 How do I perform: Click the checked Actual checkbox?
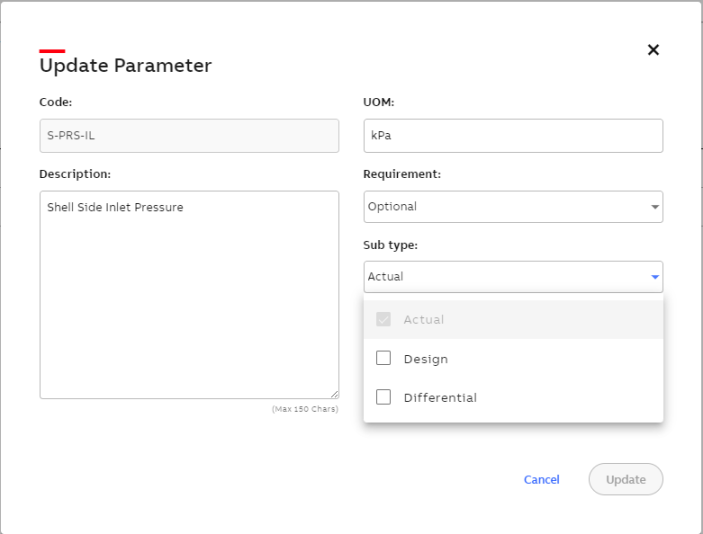383,319
